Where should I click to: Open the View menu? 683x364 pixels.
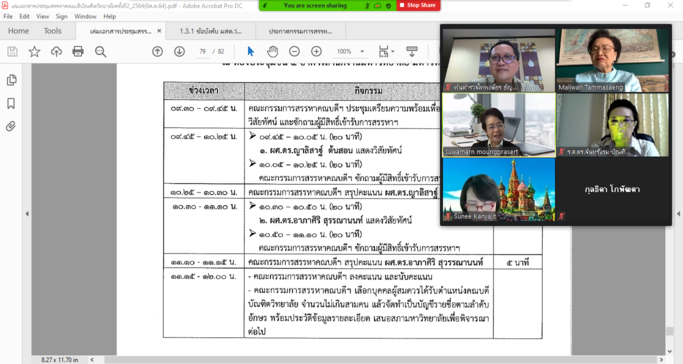pyautogui.click(x=42, y=17)
